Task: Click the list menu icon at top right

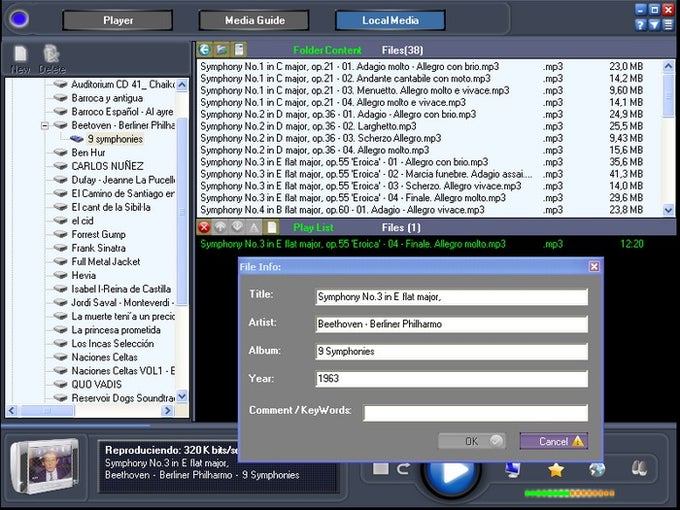Action: click(x=668, y=25)
